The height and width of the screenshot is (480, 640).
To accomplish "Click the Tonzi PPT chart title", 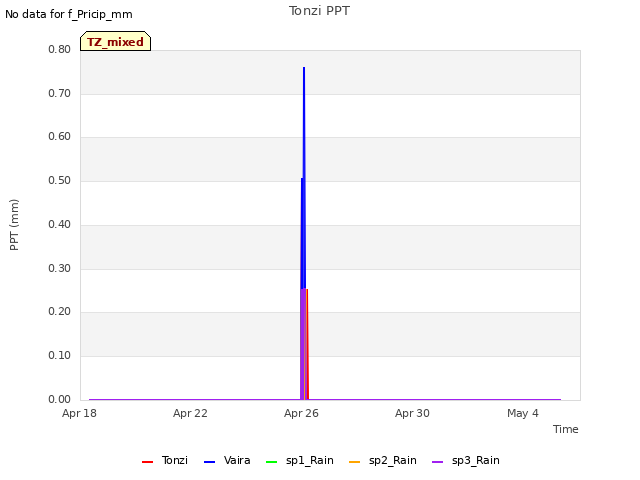I will (x=319, y=11).
